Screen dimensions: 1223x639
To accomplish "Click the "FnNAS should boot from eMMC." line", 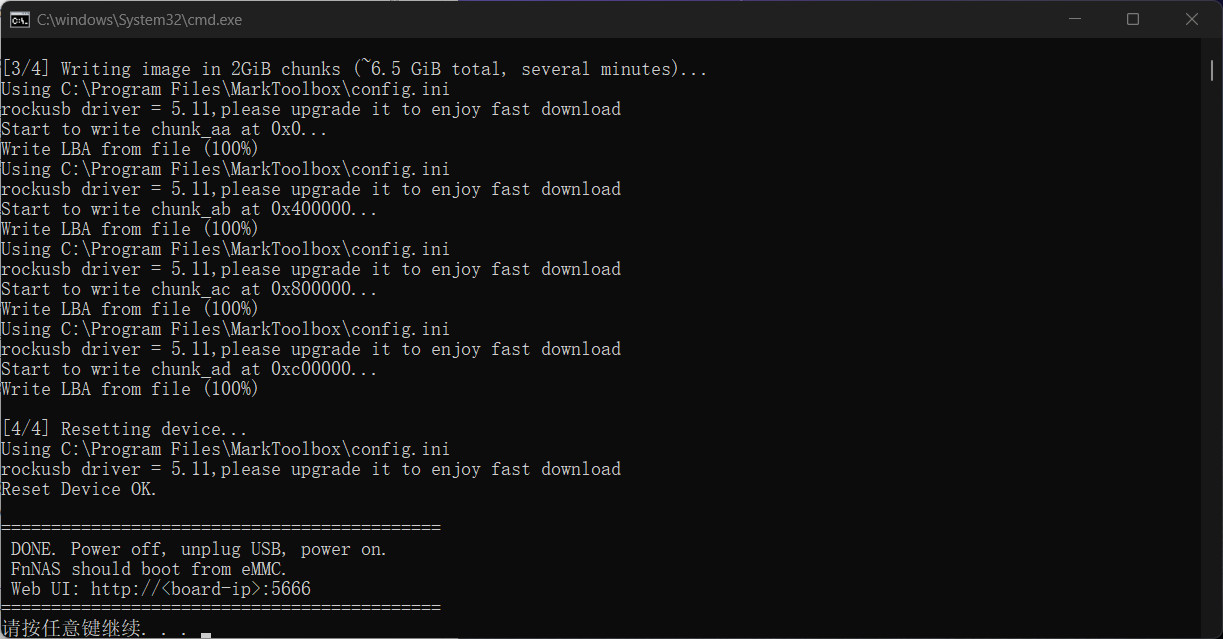I will tap(149, 569).
